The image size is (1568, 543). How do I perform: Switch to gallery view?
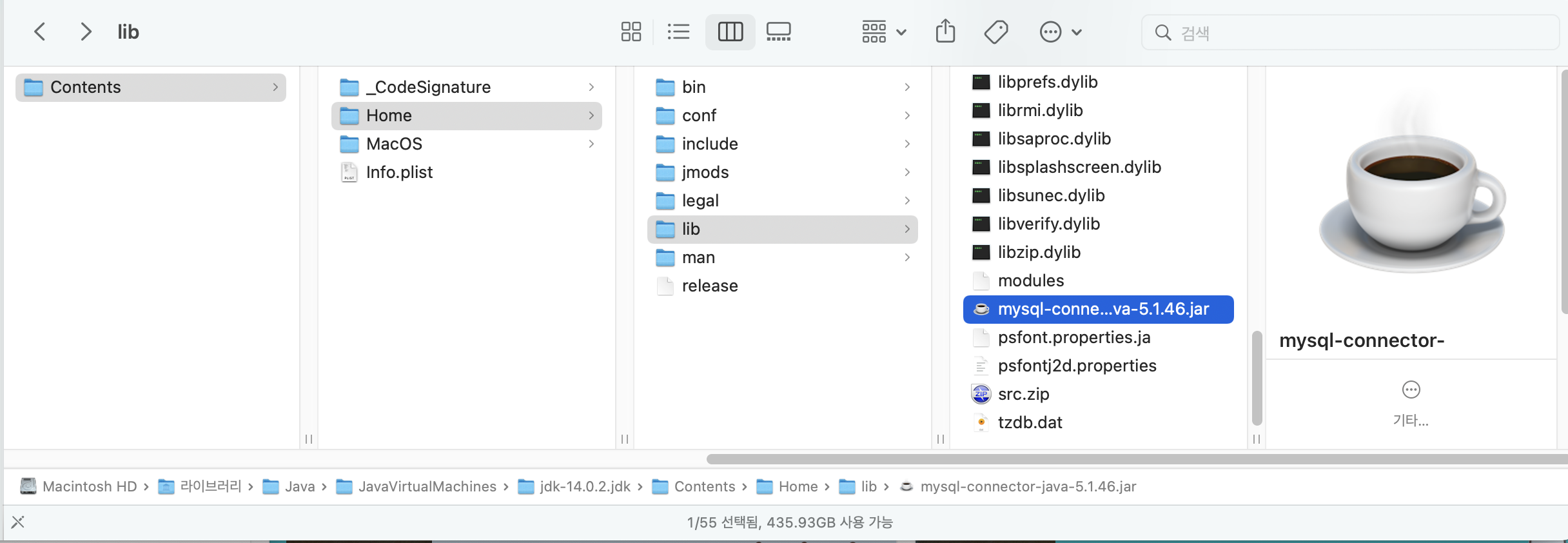(778, 32)
